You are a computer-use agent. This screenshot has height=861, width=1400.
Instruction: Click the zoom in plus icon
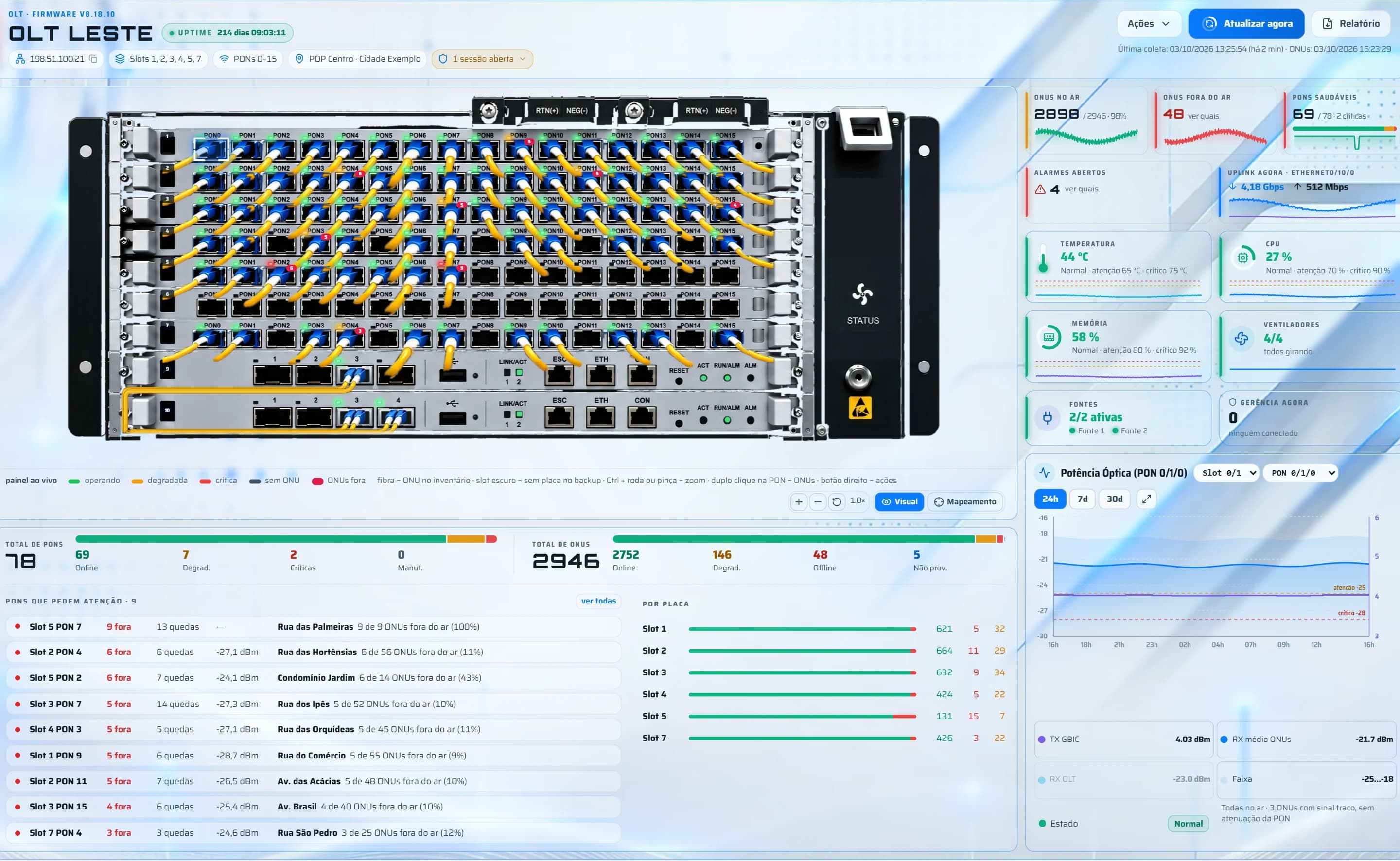(x=799, y=501)
